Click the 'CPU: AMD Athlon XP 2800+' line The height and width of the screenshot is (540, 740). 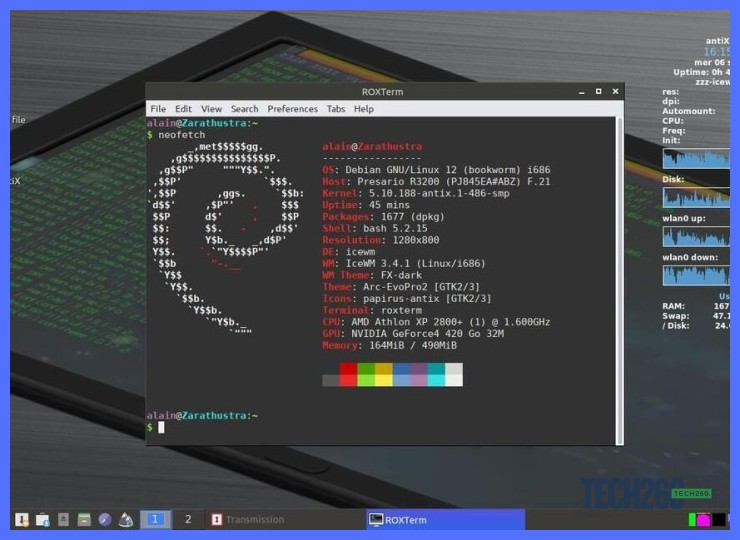(436, 322)
